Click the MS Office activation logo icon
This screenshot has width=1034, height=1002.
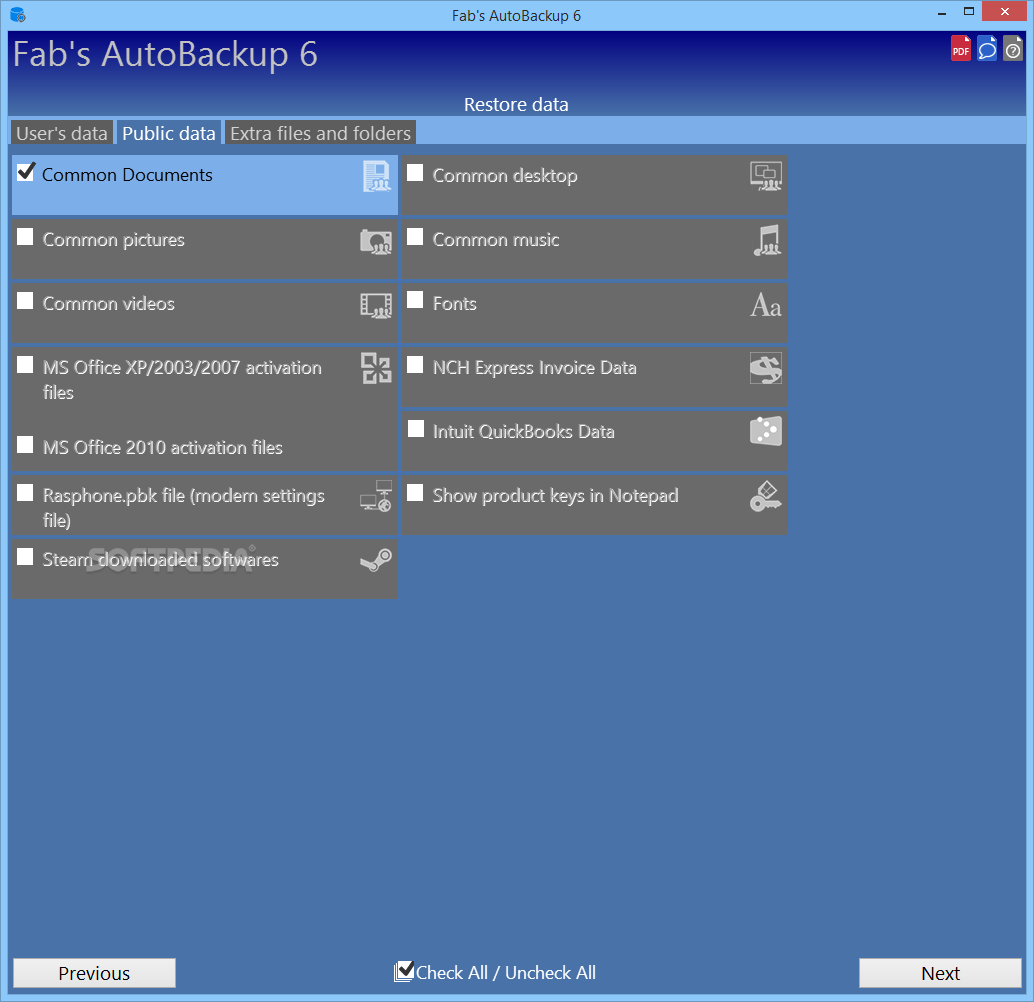coord(377,368)
